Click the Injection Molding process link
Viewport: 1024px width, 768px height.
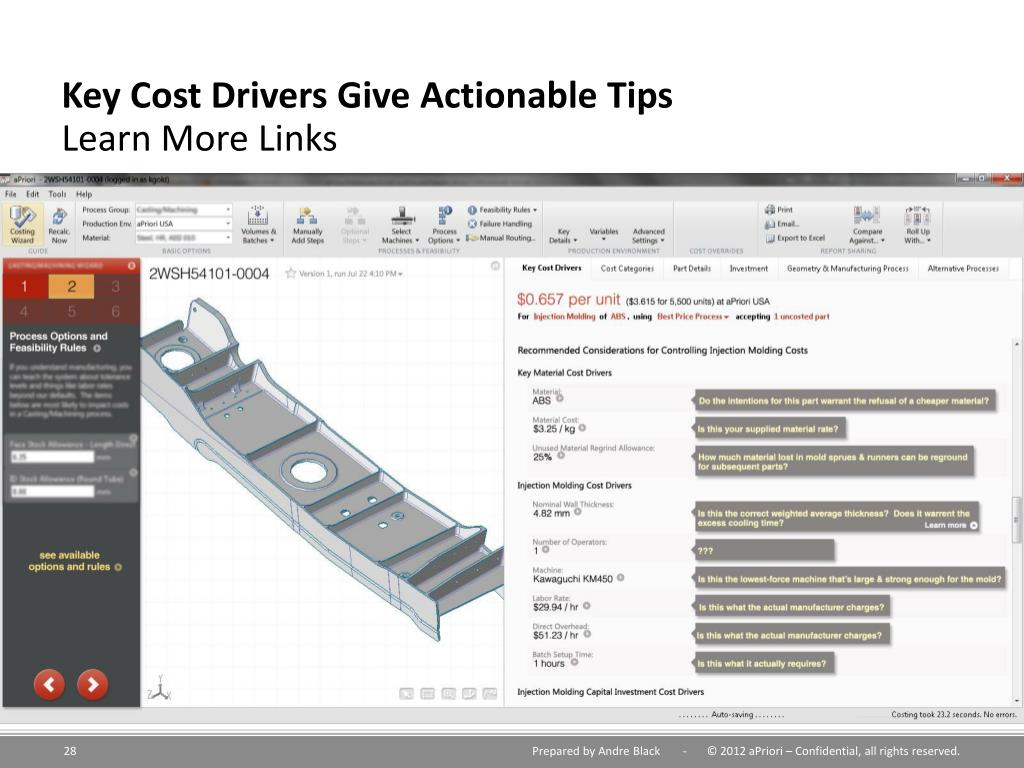(x=564, y=317)
